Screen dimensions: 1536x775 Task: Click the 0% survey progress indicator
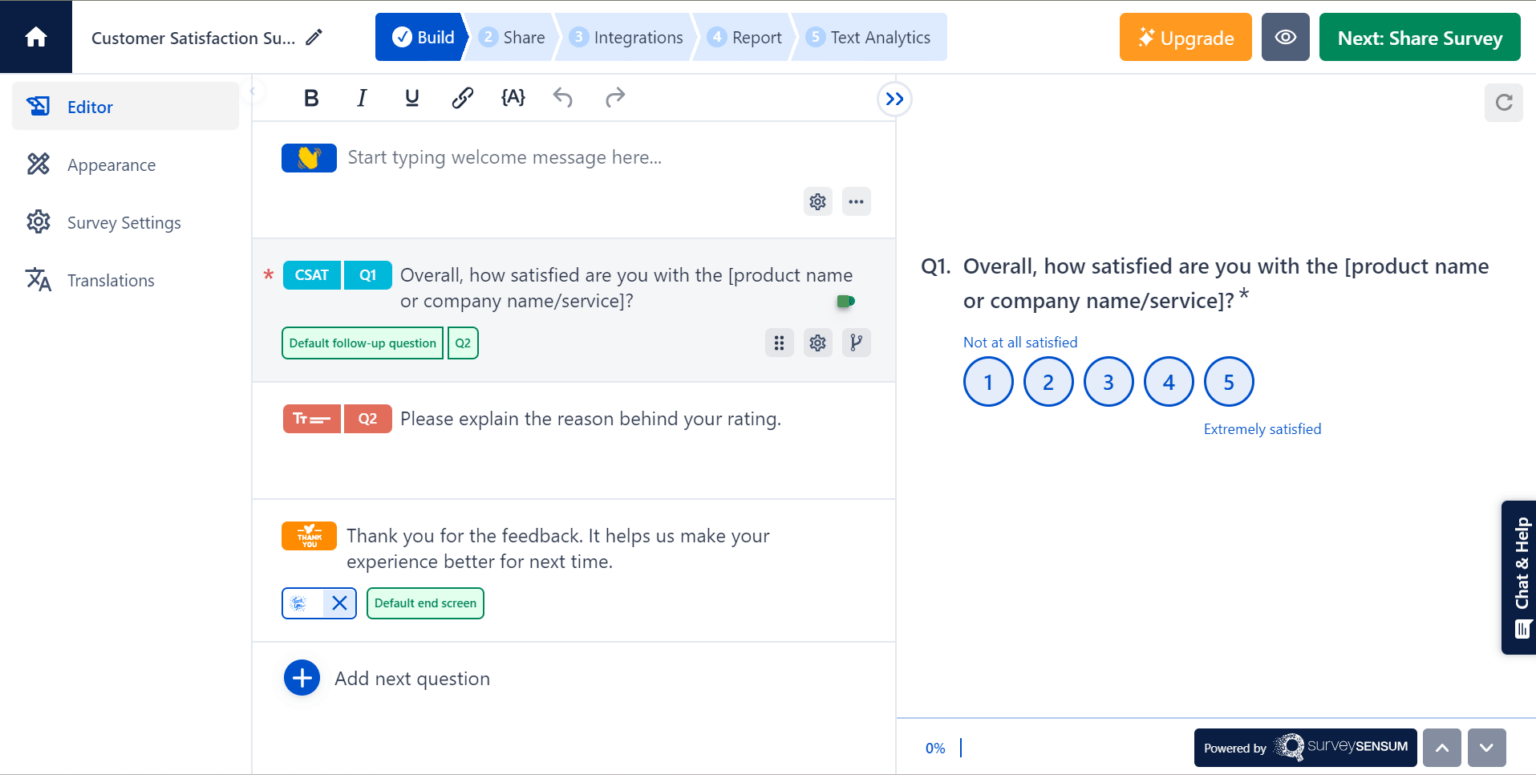(x=935, y=747)
